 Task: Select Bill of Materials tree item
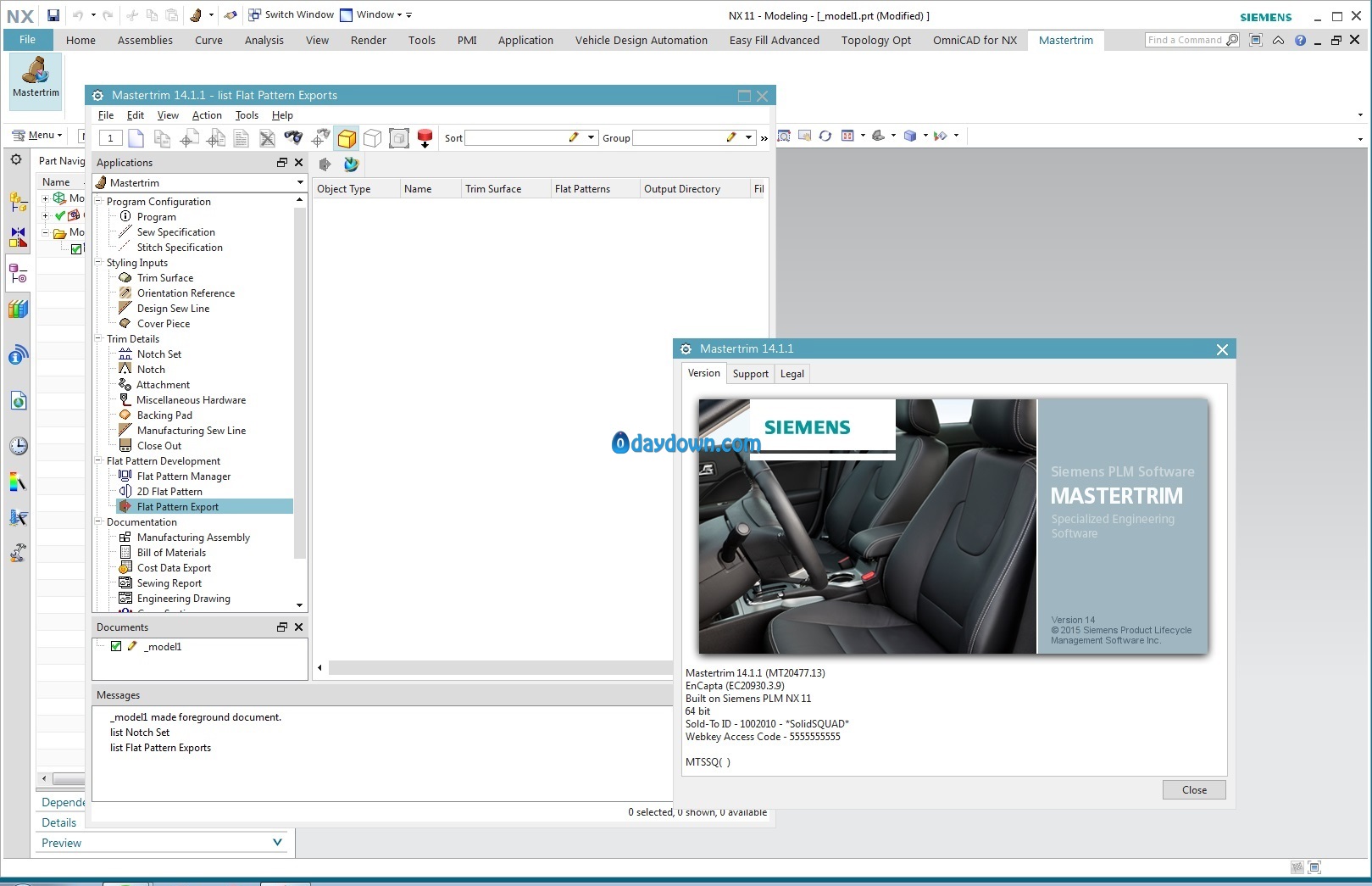click(171, 553)
